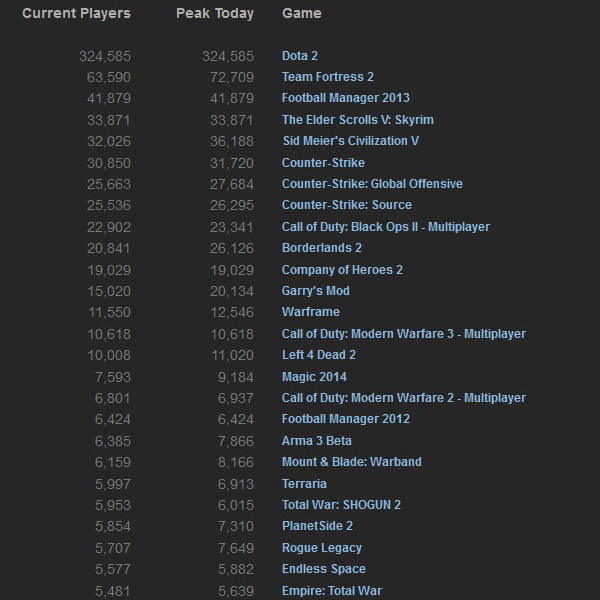
Task: Click the Rogue Legacy link
Action: coord(321,548)
